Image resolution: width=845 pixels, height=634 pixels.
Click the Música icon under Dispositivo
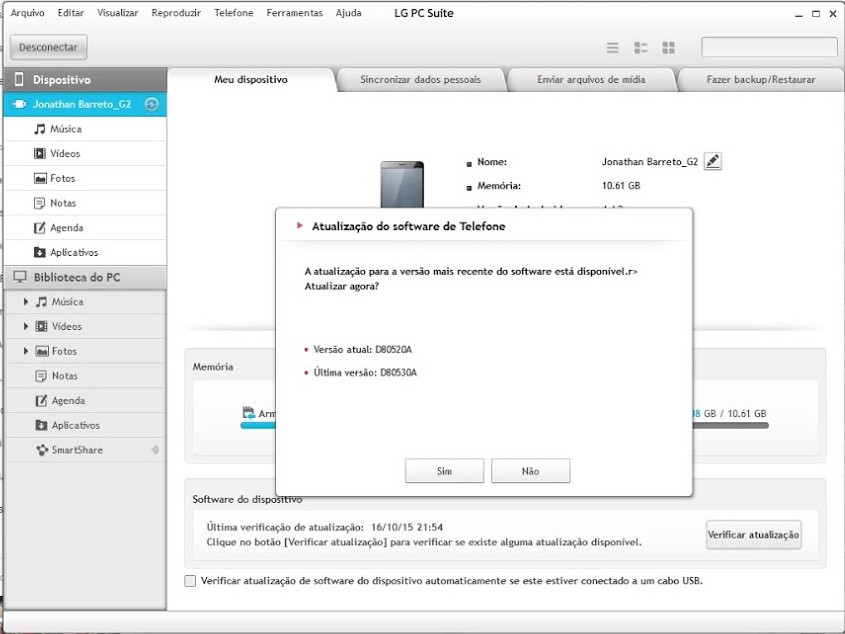[x=39, y=129]
